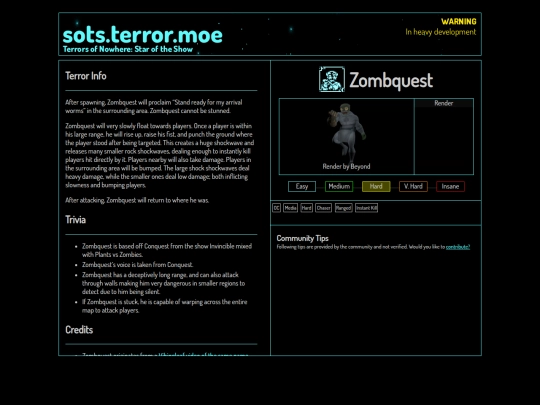Click the WARNING label in header
The height and width of the screenshot is (405, 540).
pos(459,21)
